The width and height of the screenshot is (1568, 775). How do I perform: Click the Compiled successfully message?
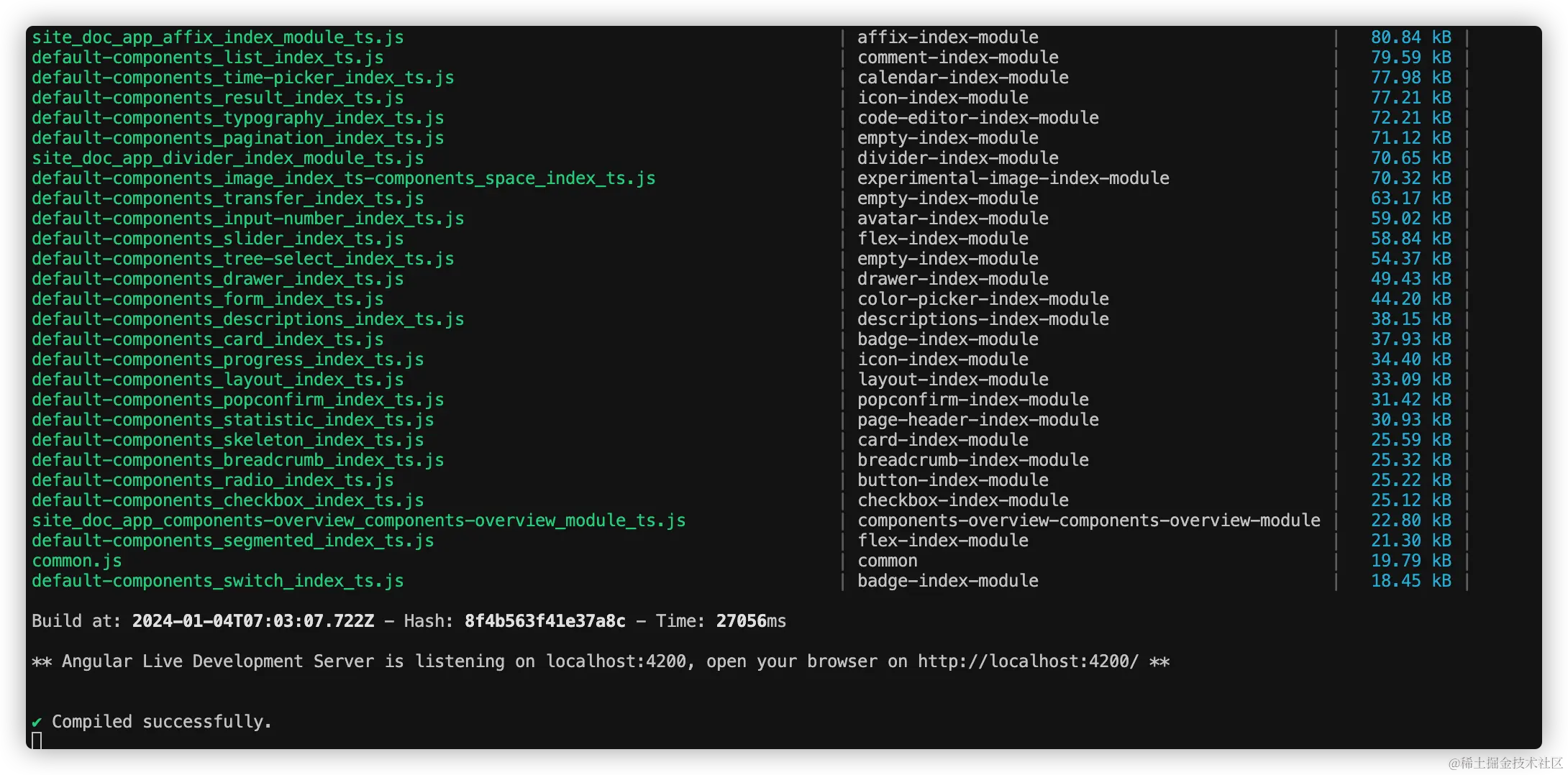[162, 722]
